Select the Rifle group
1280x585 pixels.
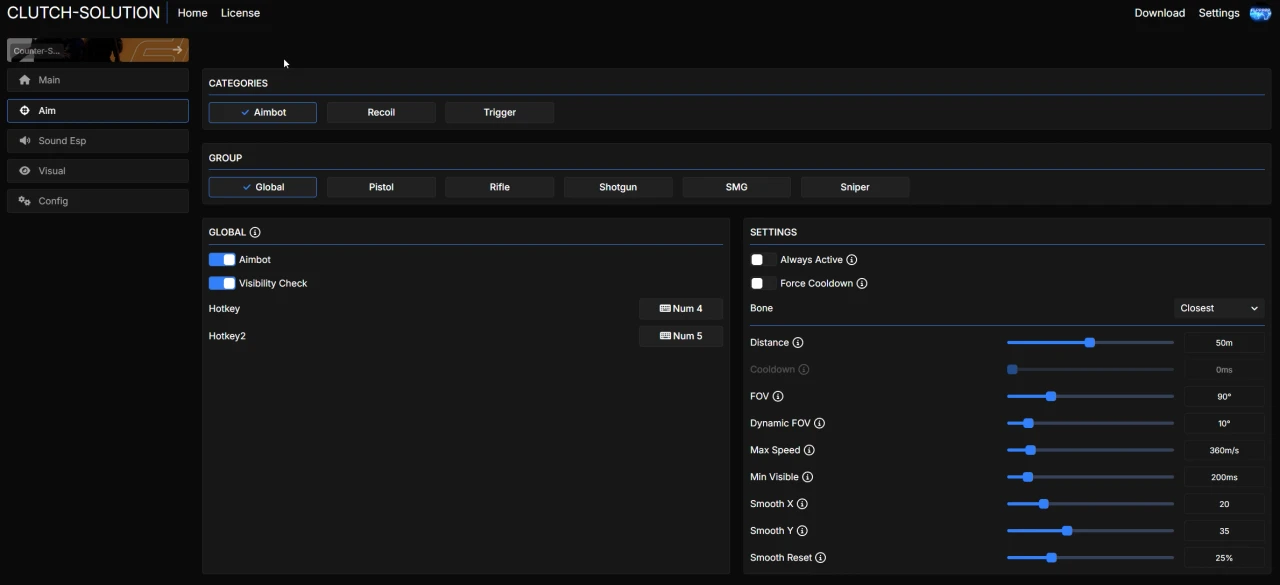500,187
